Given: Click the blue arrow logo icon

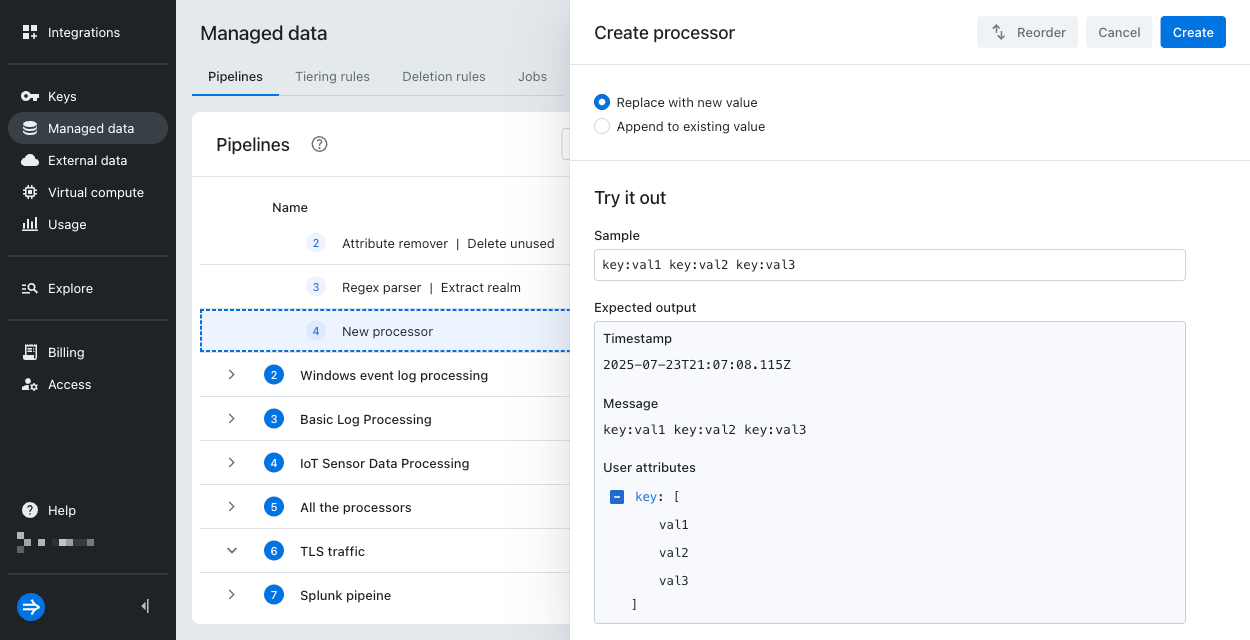Looking at the screenshot, I should 31,606.
